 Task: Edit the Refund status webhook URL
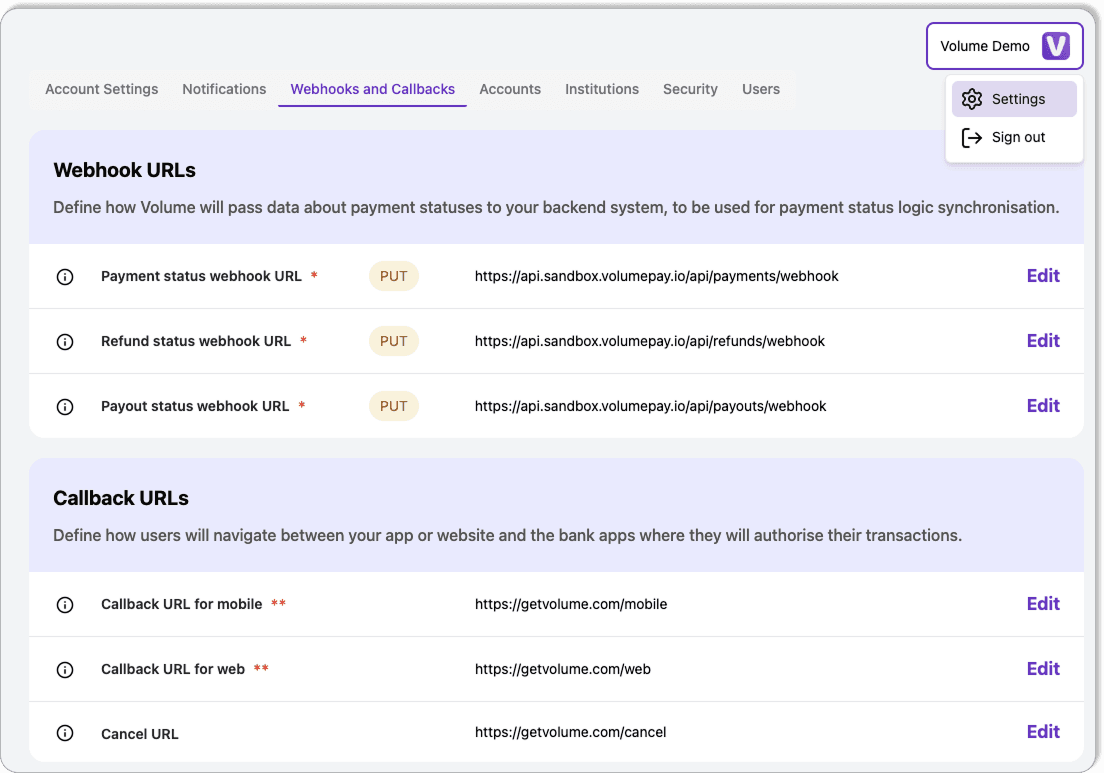pyautogui.click(x=1043, y=341)
